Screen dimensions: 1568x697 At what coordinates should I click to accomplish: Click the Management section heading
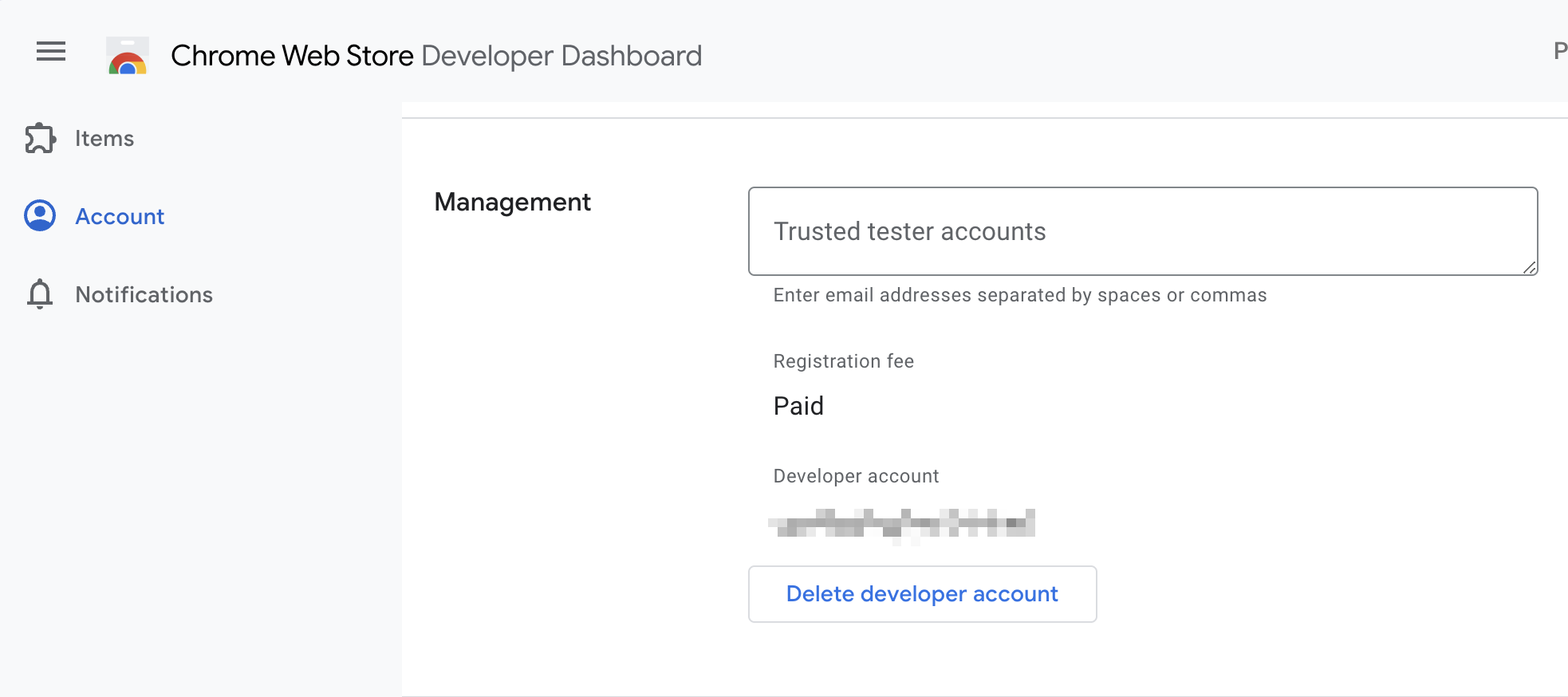pyautogui.click(x=513, y=203)
